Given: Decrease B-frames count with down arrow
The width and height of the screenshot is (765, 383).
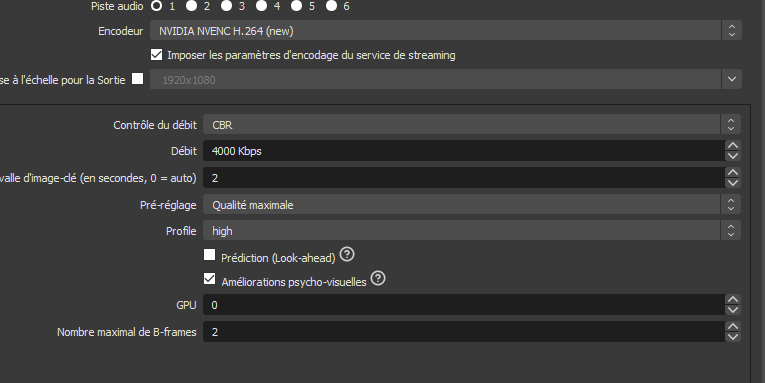Looking at the screenshot, I should (733, 337).
